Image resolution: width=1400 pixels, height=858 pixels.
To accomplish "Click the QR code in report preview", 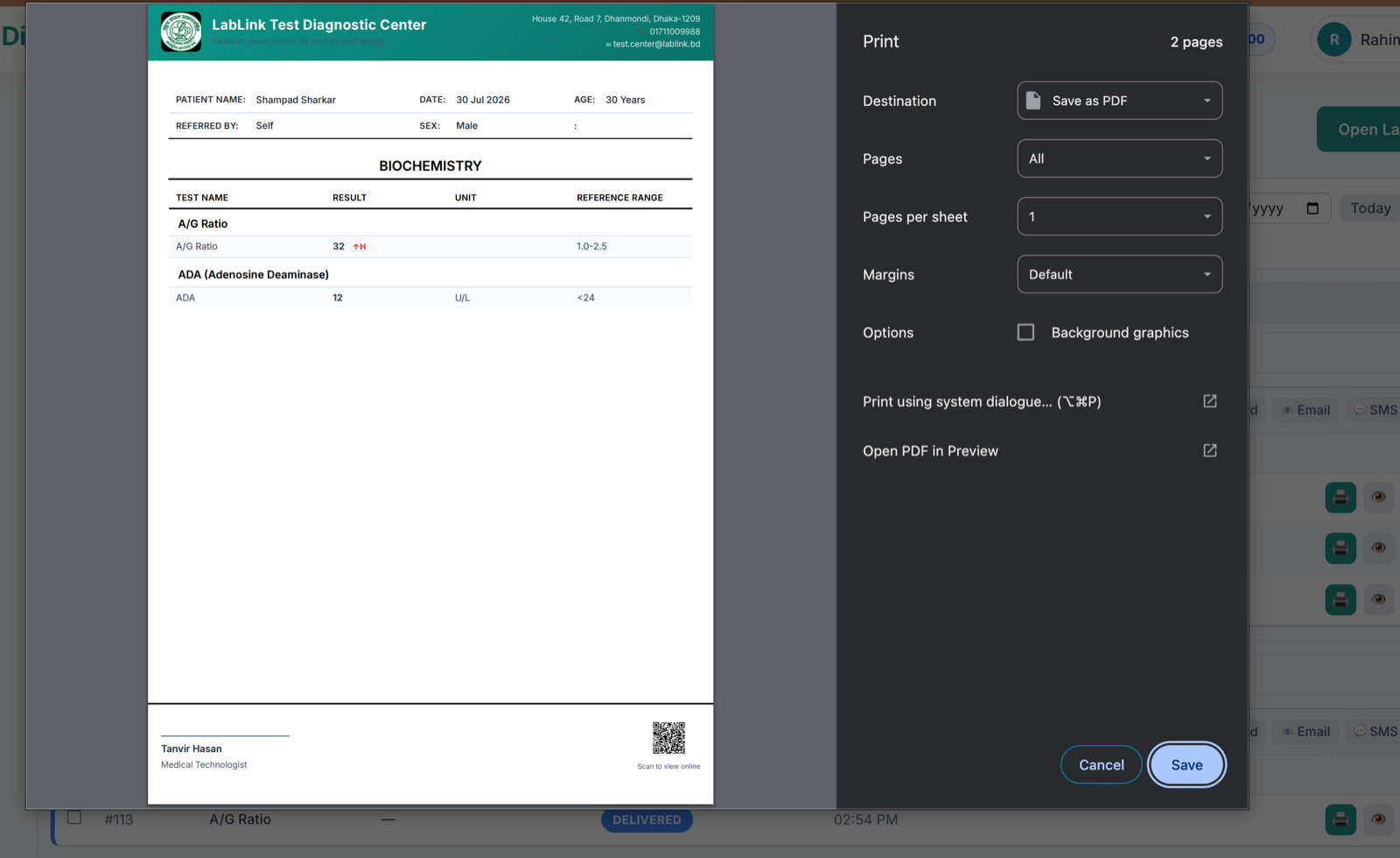I will [x=668, y=738].
